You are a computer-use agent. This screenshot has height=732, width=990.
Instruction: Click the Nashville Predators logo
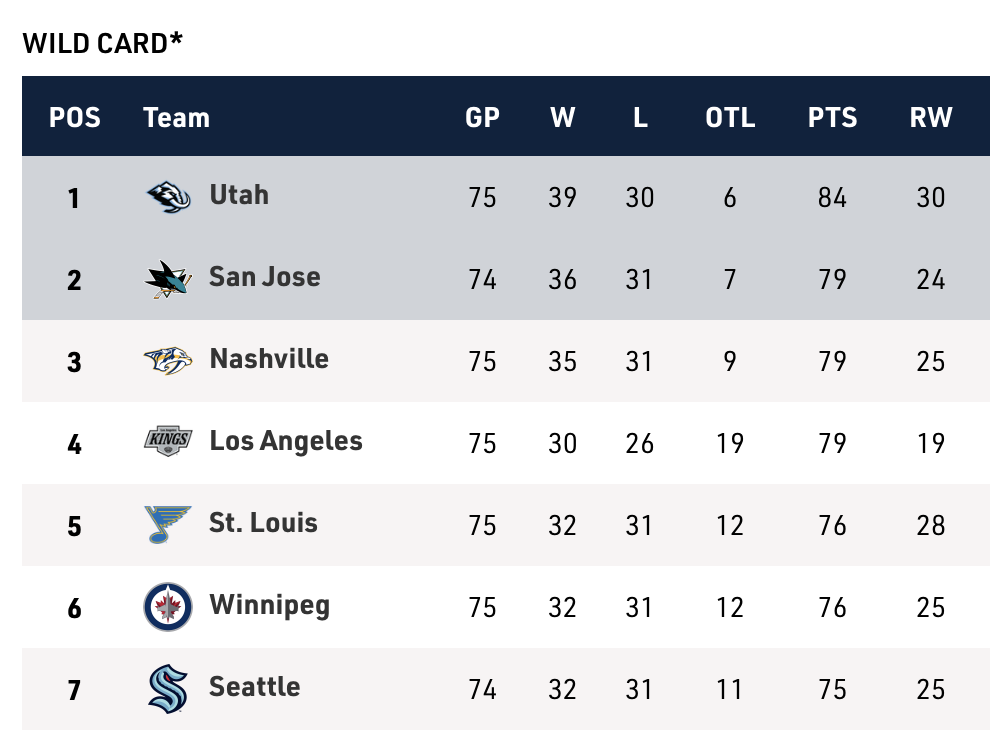point(167,361)
